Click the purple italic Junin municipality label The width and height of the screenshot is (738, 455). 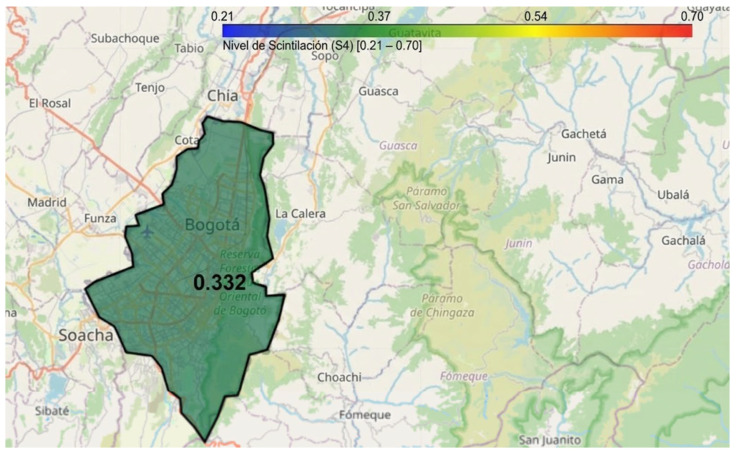tap(519, 243)
